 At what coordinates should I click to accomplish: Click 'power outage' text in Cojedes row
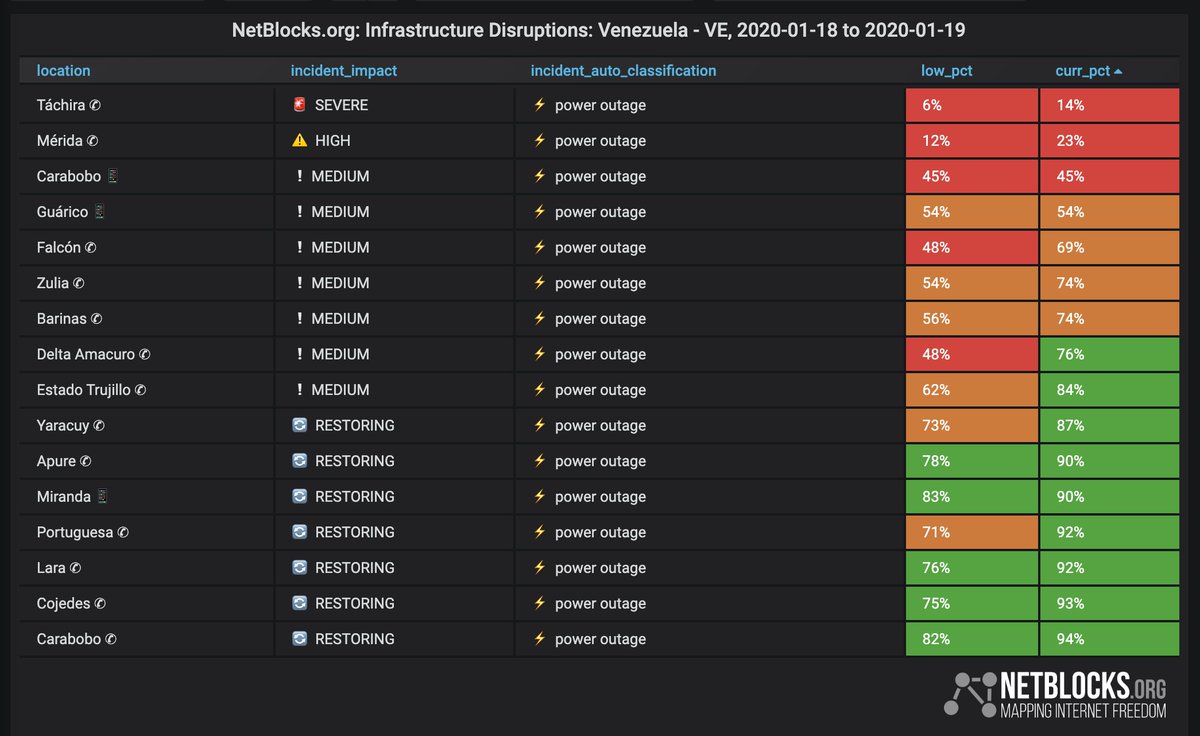click(x=600, y=603)
